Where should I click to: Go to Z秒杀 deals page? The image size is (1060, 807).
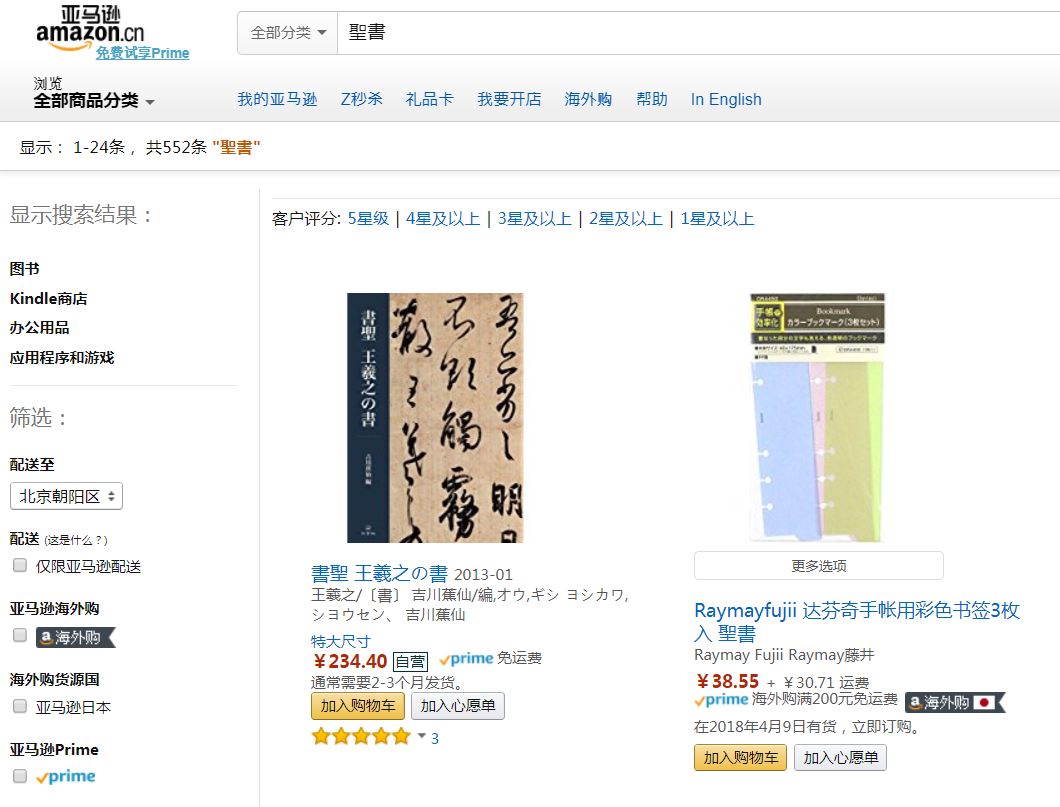362,99
